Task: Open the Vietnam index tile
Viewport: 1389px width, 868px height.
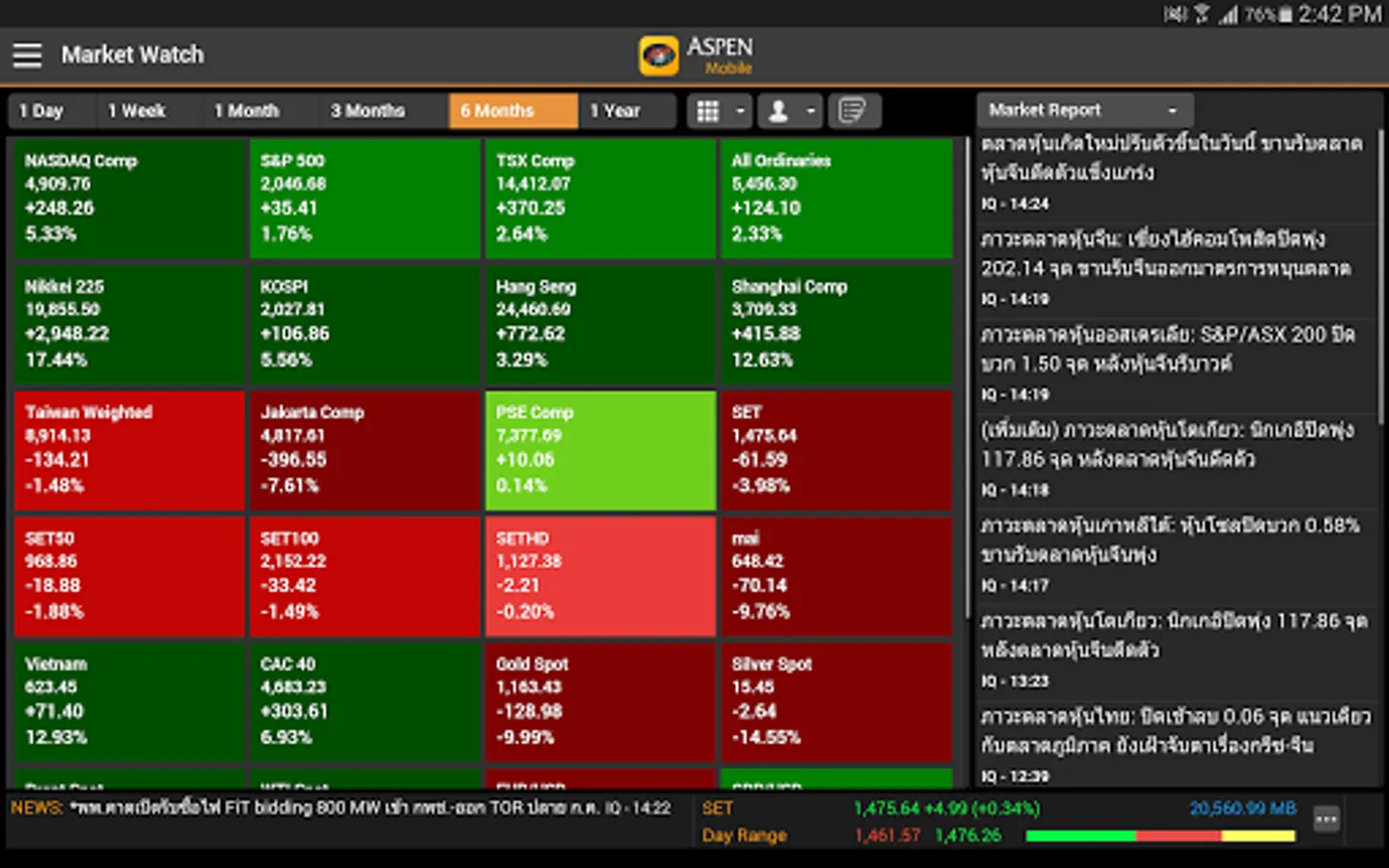Action: pos(129,702)
